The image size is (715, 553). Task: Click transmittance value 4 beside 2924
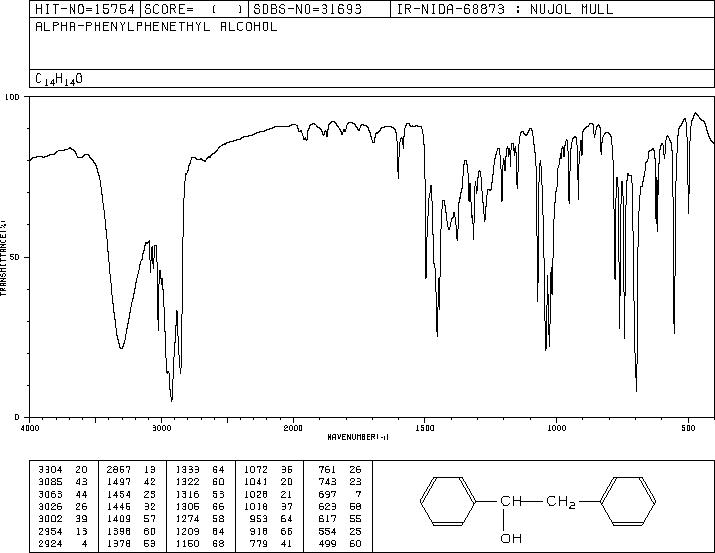84,544
